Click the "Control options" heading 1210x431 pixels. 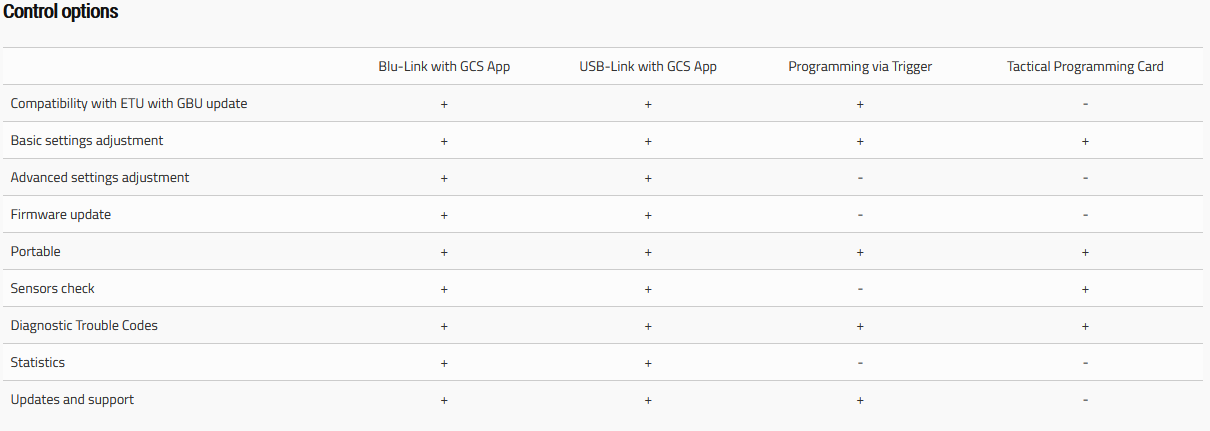(61, 13)
